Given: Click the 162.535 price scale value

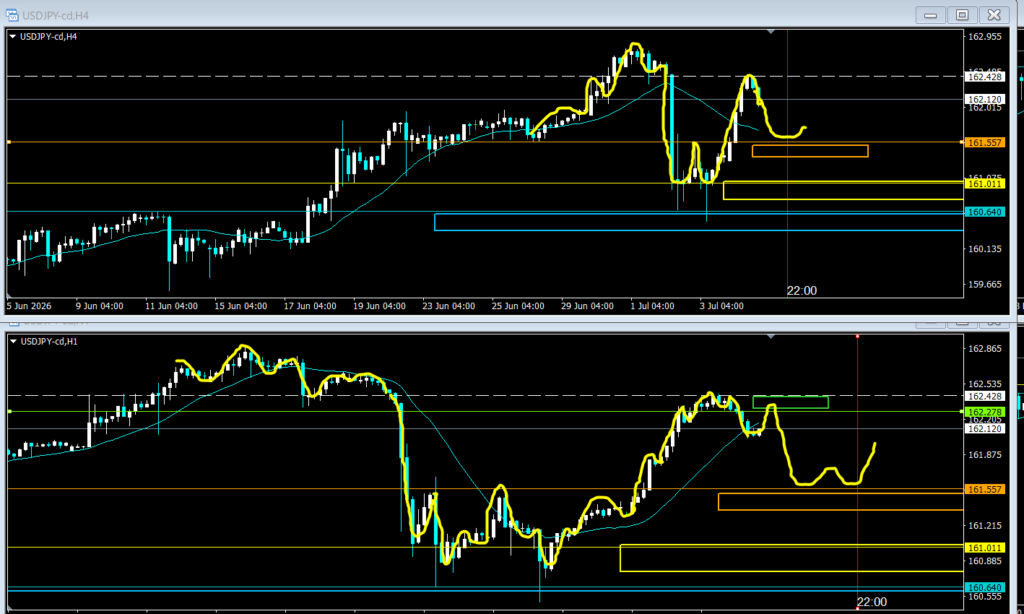Looking at the screenshot, I should tap(984, 384).
